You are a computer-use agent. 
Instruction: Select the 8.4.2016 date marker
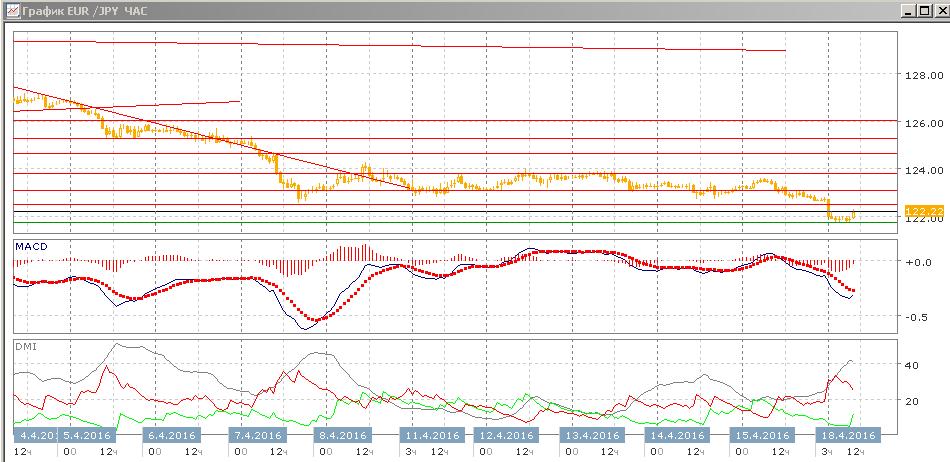(x=342, y=435)
